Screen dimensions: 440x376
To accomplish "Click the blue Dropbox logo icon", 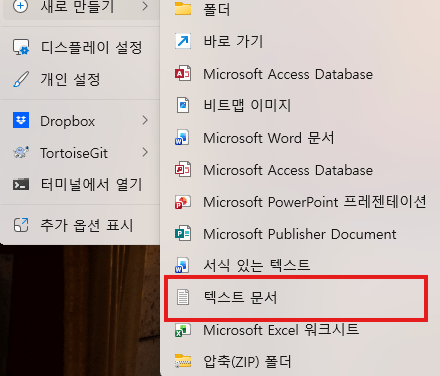I will 21,120.
